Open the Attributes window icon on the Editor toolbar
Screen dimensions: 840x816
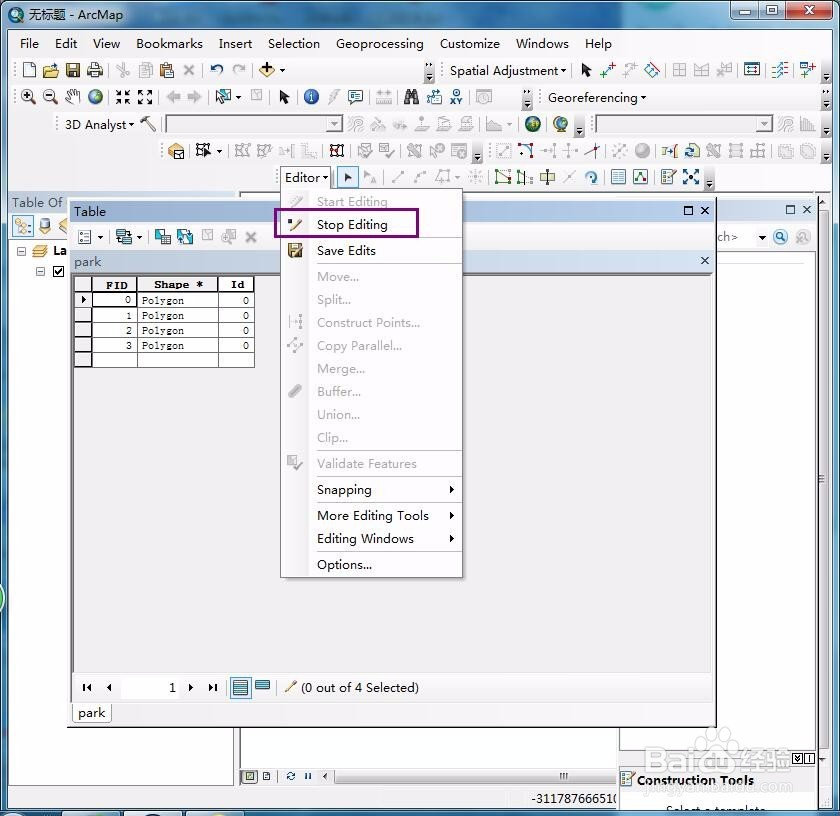618,177
